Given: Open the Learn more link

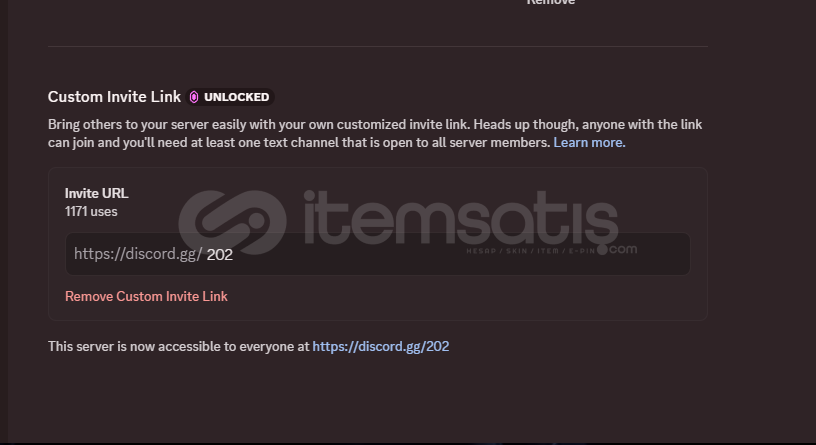Looking at the screenshot, I should coord(589,142).
